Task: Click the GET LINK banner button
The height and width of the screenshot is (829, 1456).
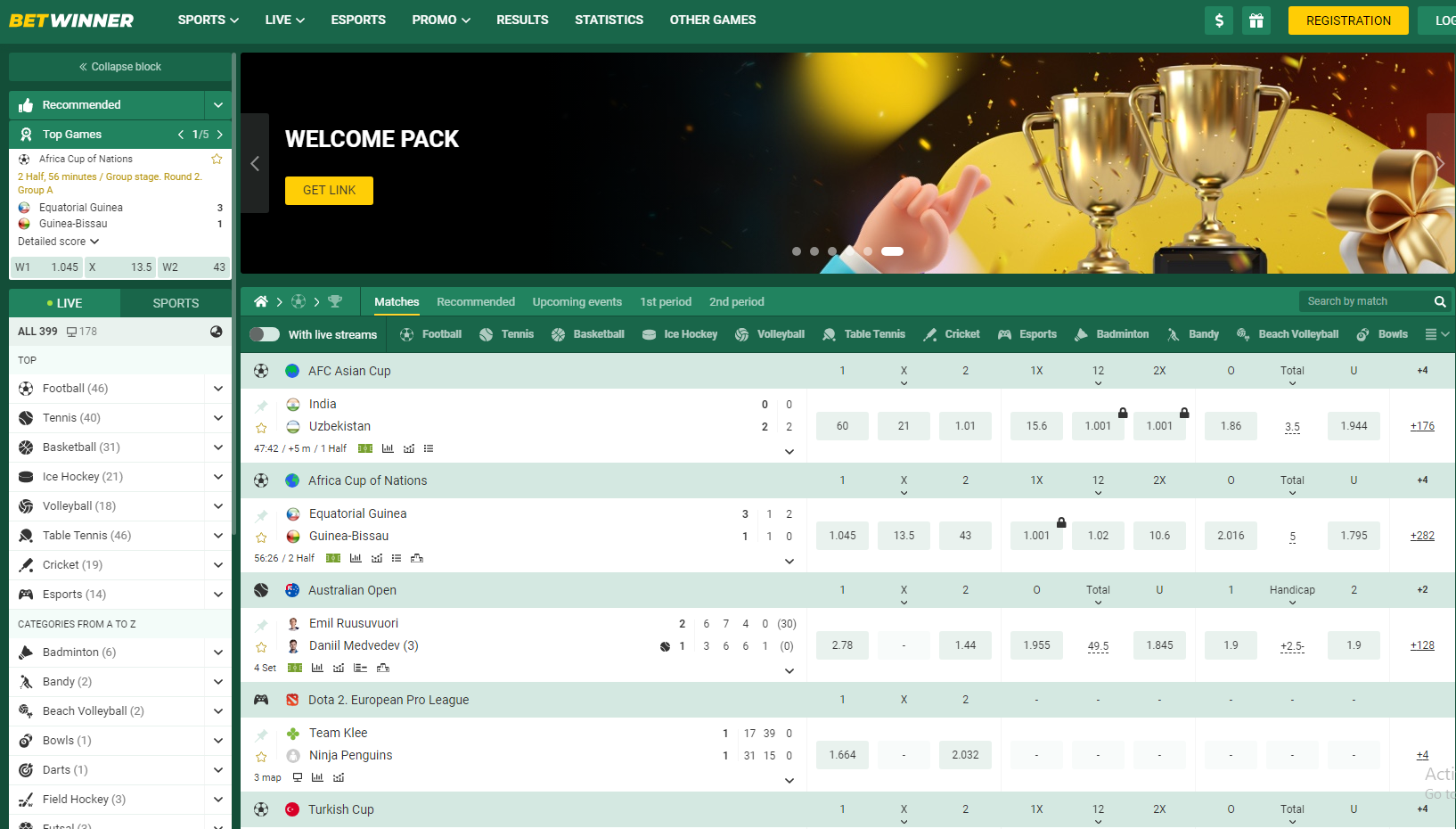Action: point(329,191)
